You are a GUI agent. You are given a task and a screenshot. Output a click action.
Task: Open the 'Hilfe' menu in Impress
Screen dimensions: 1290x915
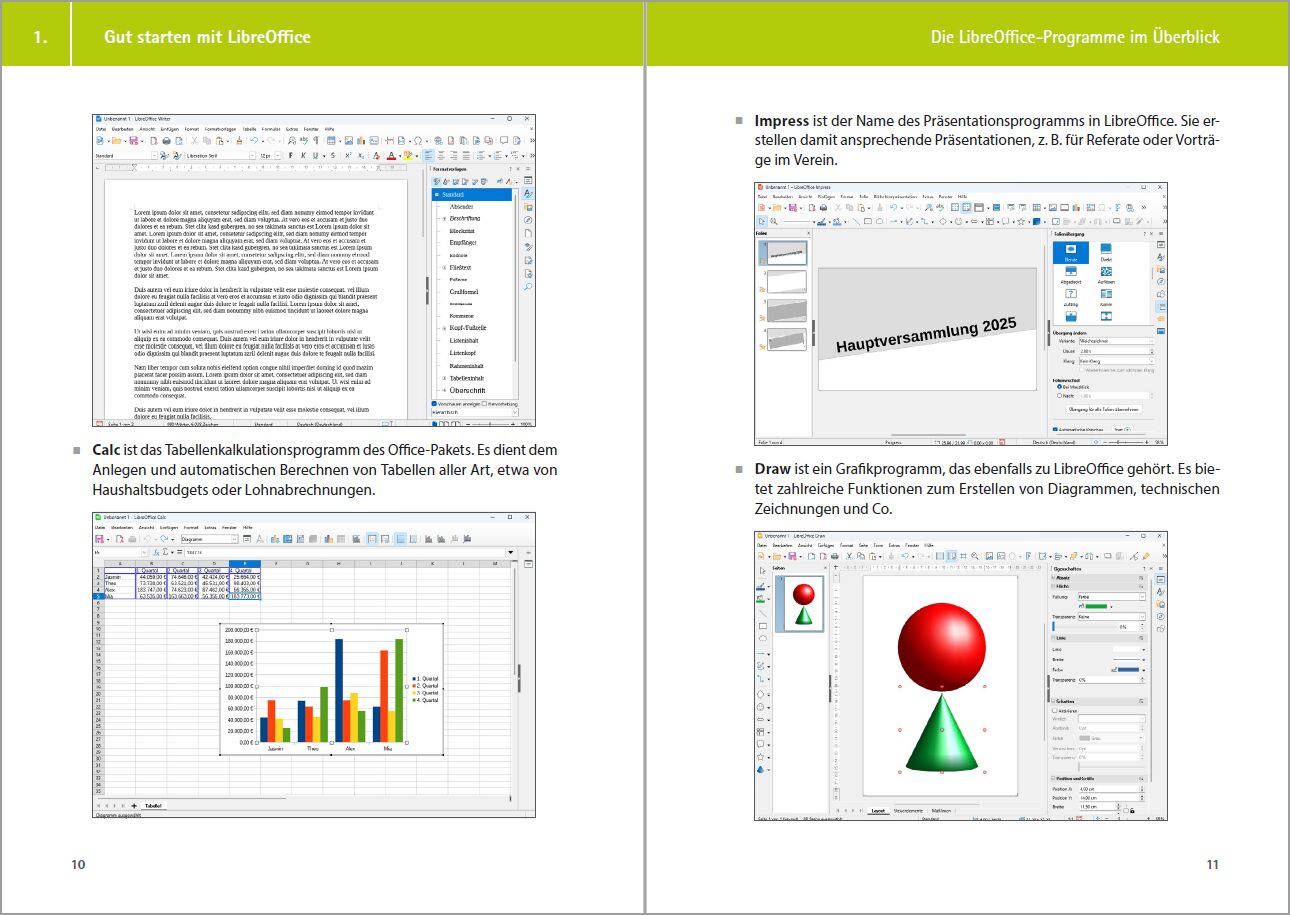click(962, 196)
